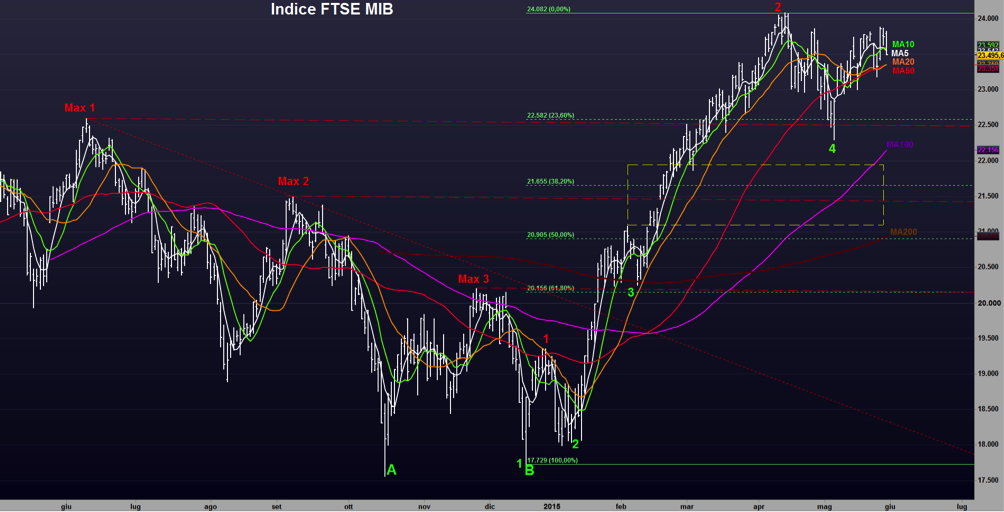
Task: Click the 23.000 price axis value
Action: 987,90
